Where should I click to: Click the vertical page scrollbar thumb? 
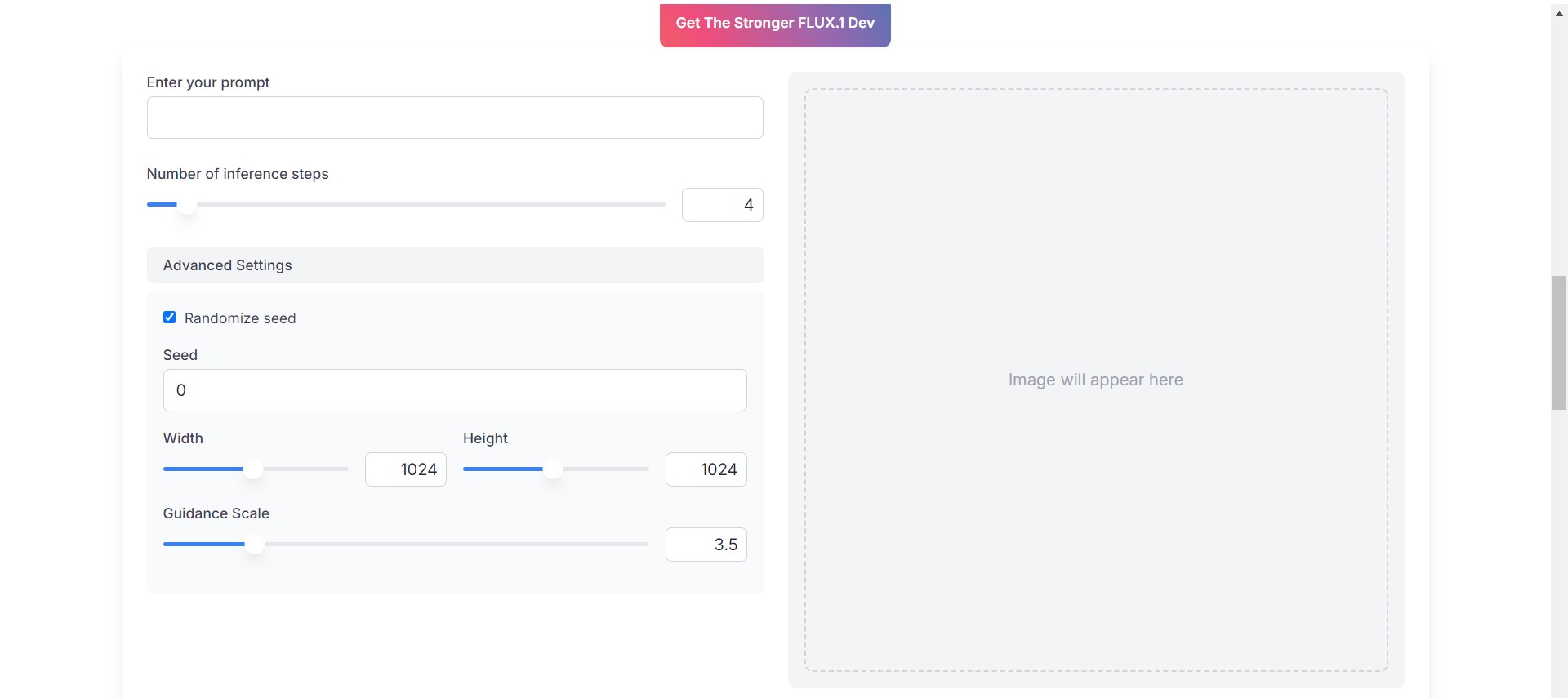coord(1559,343)
